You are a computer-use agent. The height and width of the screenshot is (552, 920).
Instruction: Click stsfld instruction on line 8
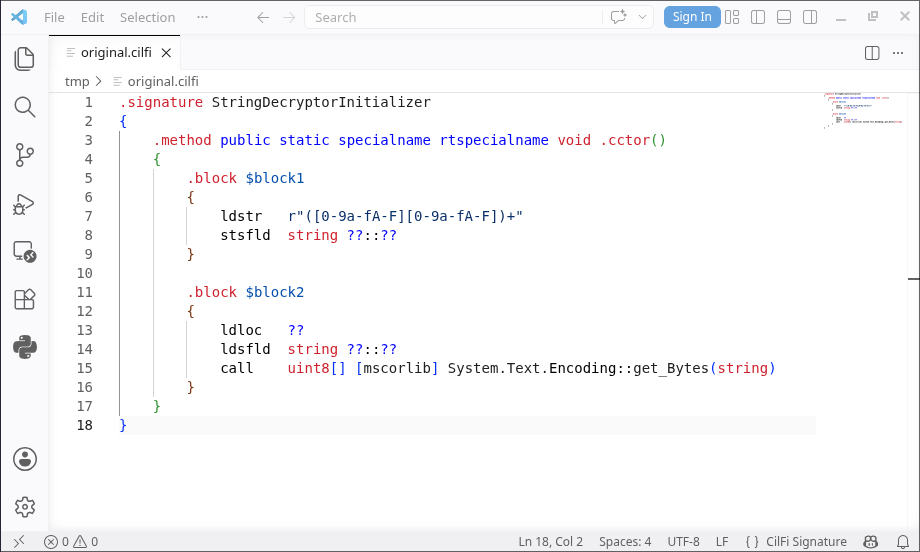(x=245, y=235)
